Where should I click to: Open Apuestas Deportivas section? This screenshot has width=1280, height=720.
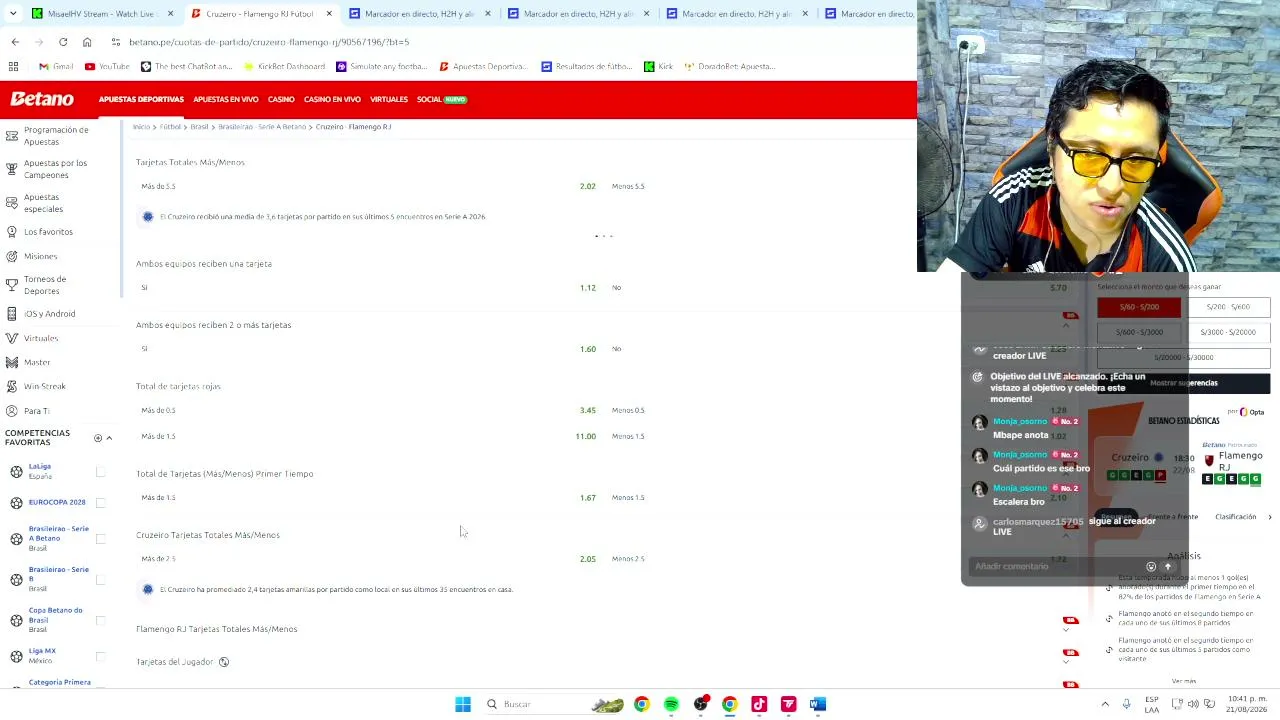coord(141,99)
